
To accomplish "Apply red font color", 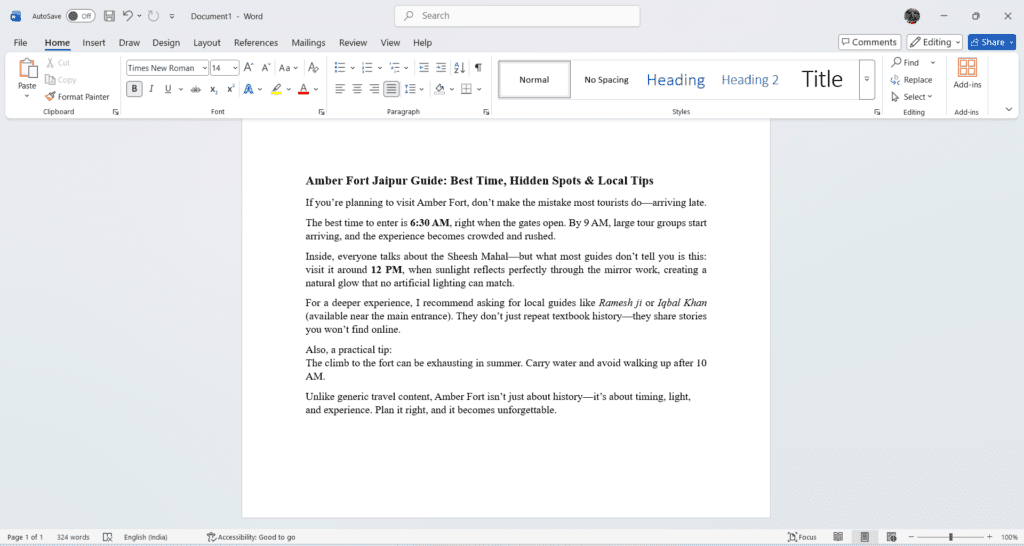I will 303,89.
